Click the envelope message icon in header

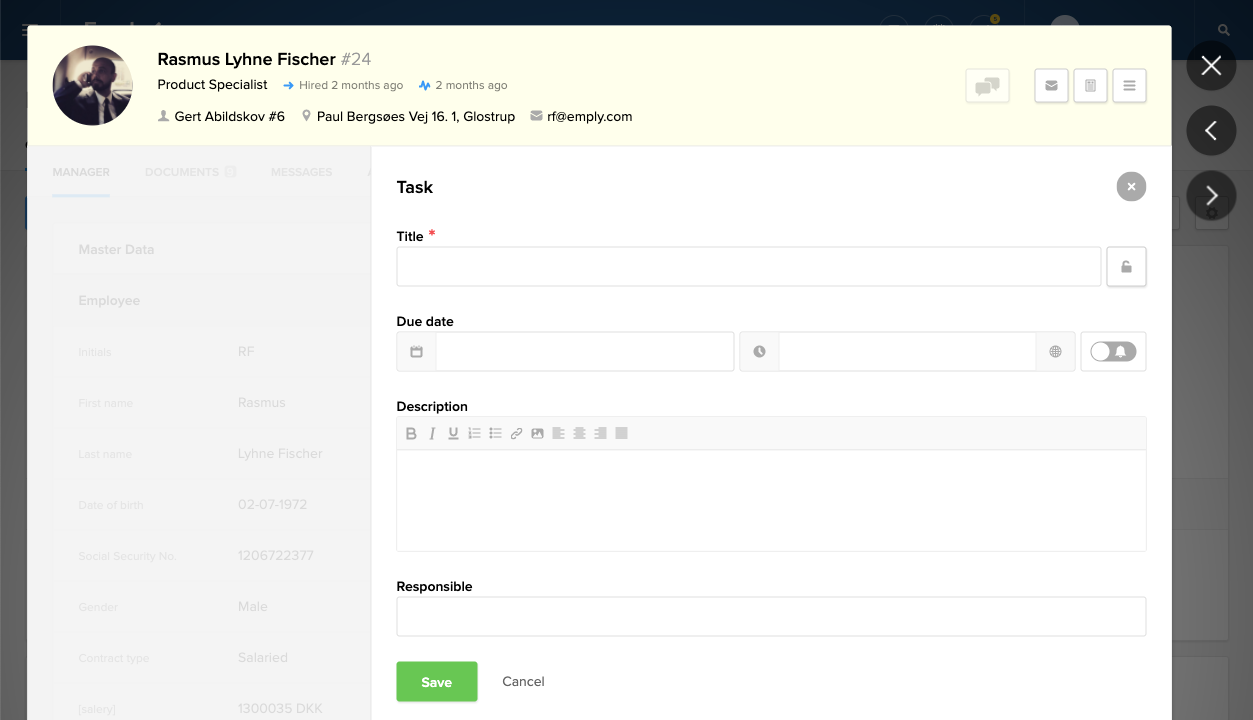click(x=1051, y=86)
